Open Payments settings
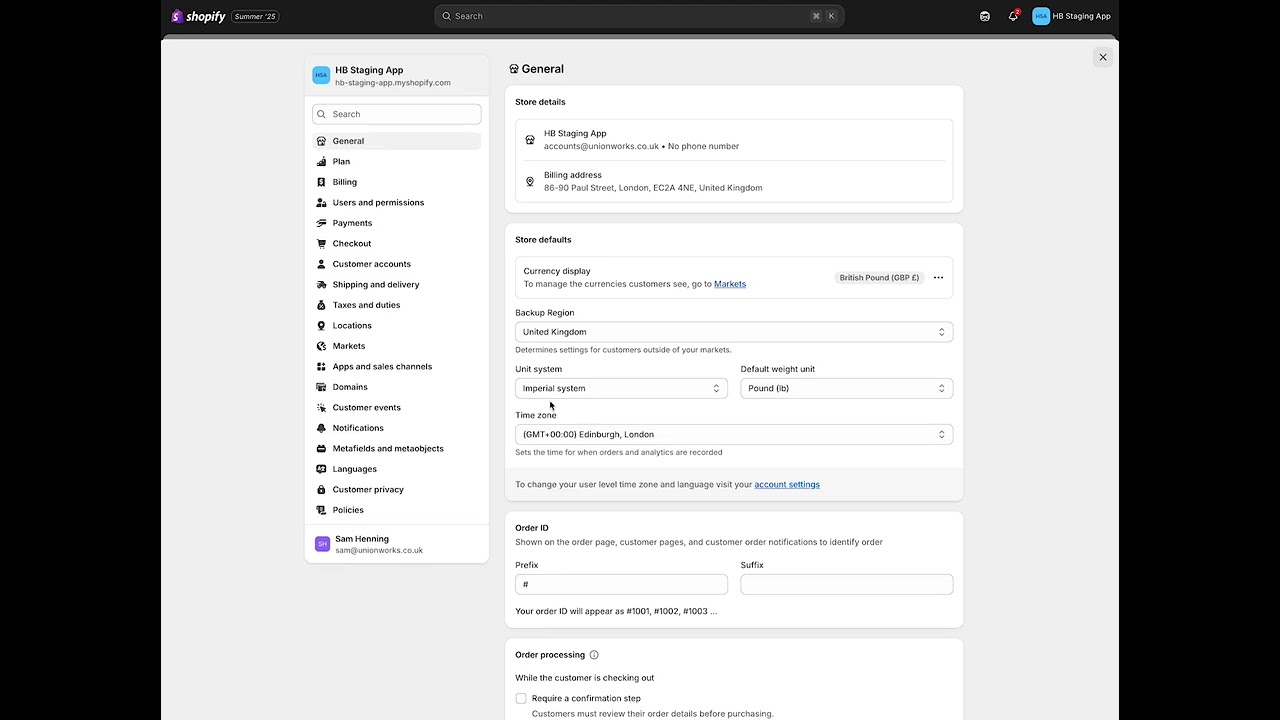 tap(397, 223)
